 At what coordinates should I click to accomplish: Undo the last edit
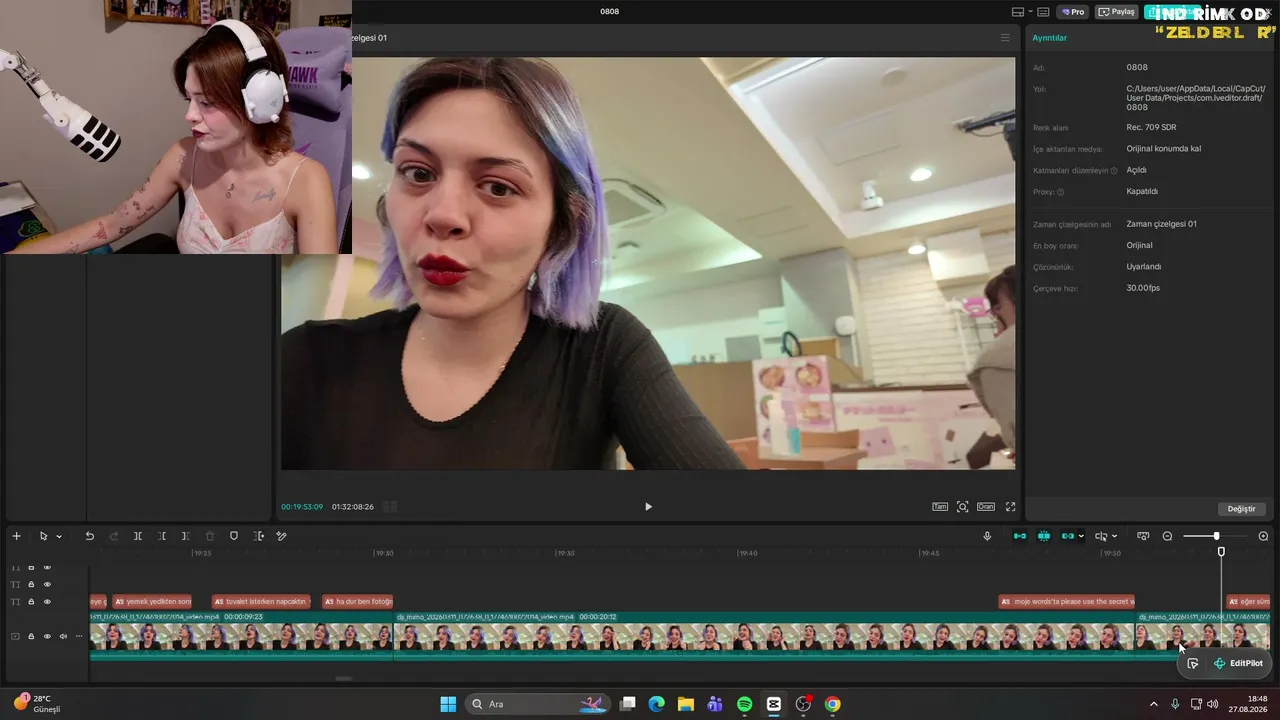[x=89, y=536]
